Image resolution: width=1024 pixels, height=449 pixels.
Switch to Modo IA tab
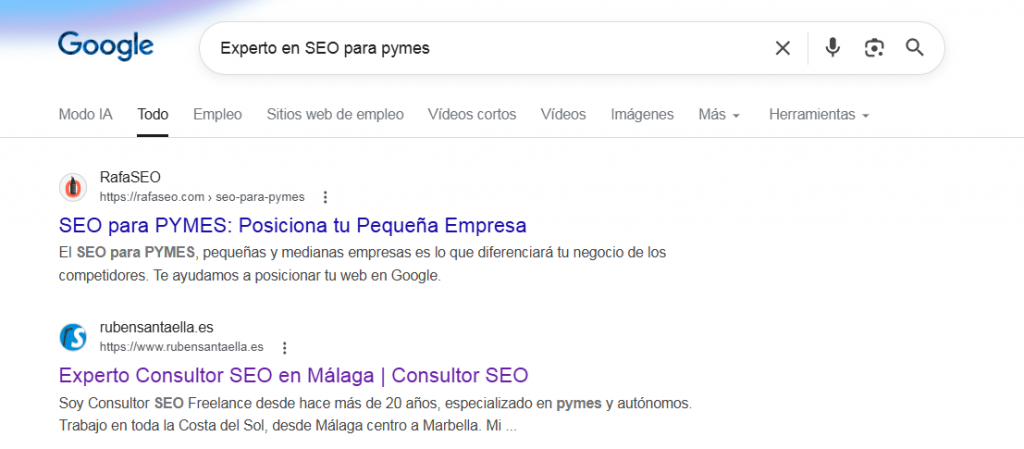[86, 115]
